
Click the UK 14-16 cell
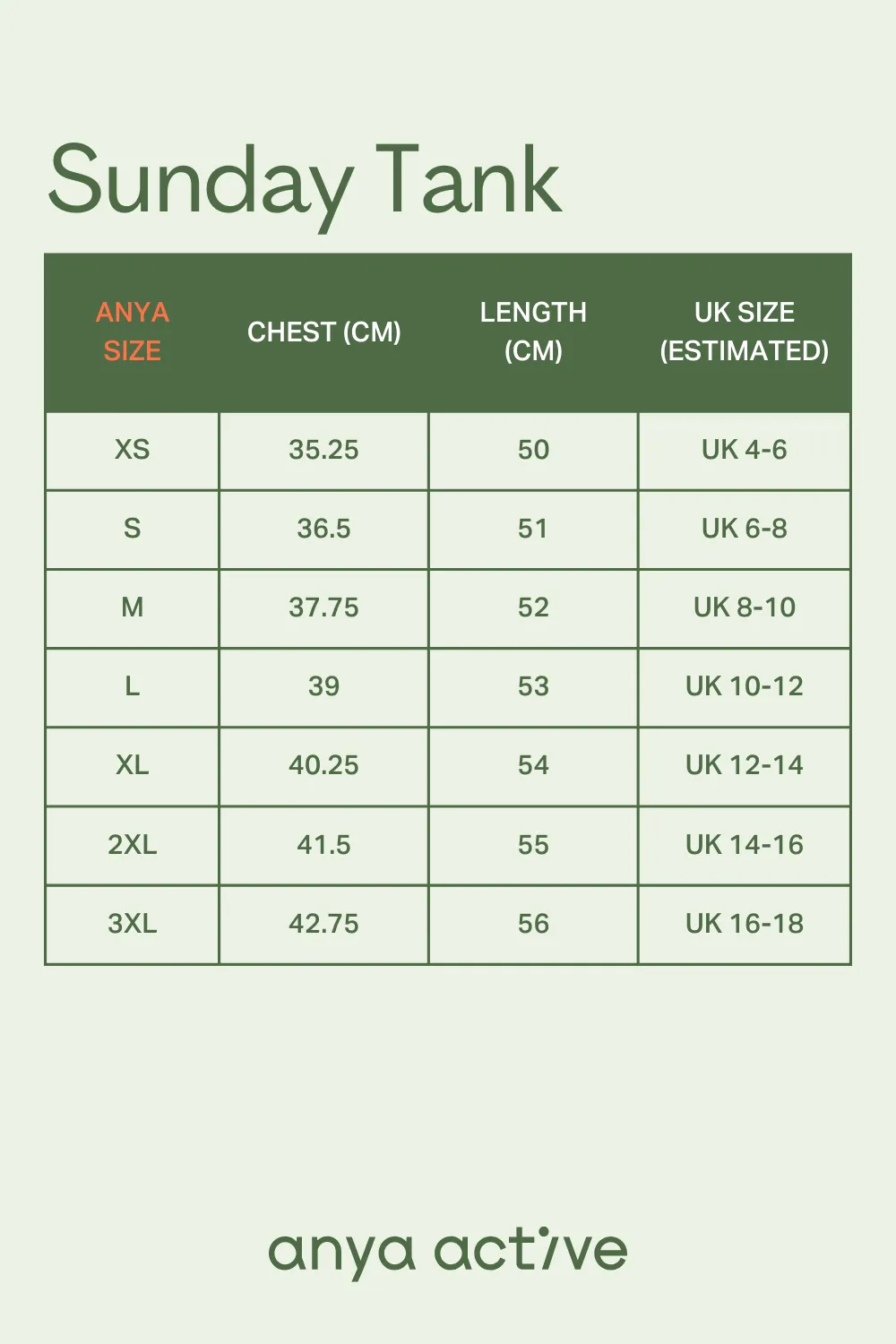pyautogui.click(x=745, y=845)
